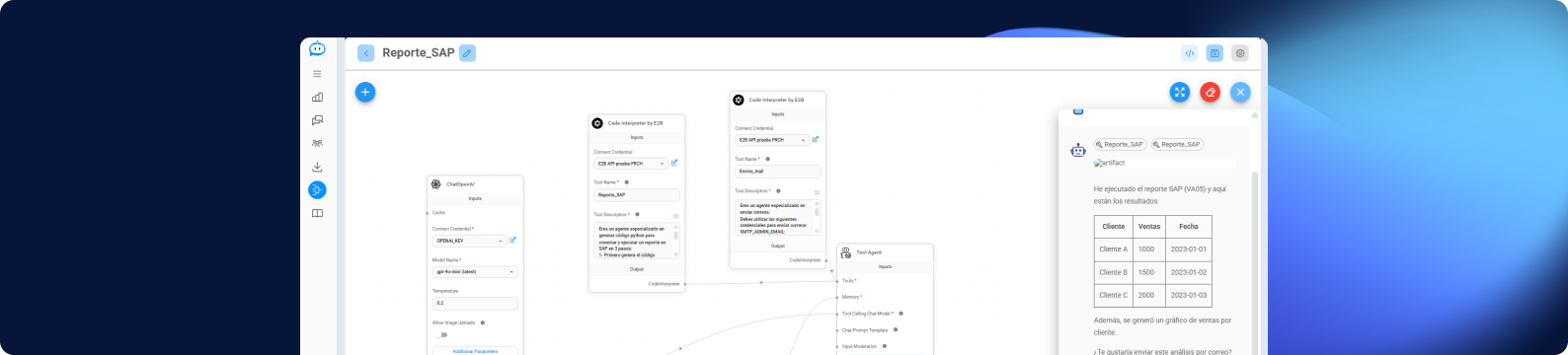Open E2B API credential dropdown on Envios_mail node
The height and width of the screenshot is (355, 1568).
772,140
